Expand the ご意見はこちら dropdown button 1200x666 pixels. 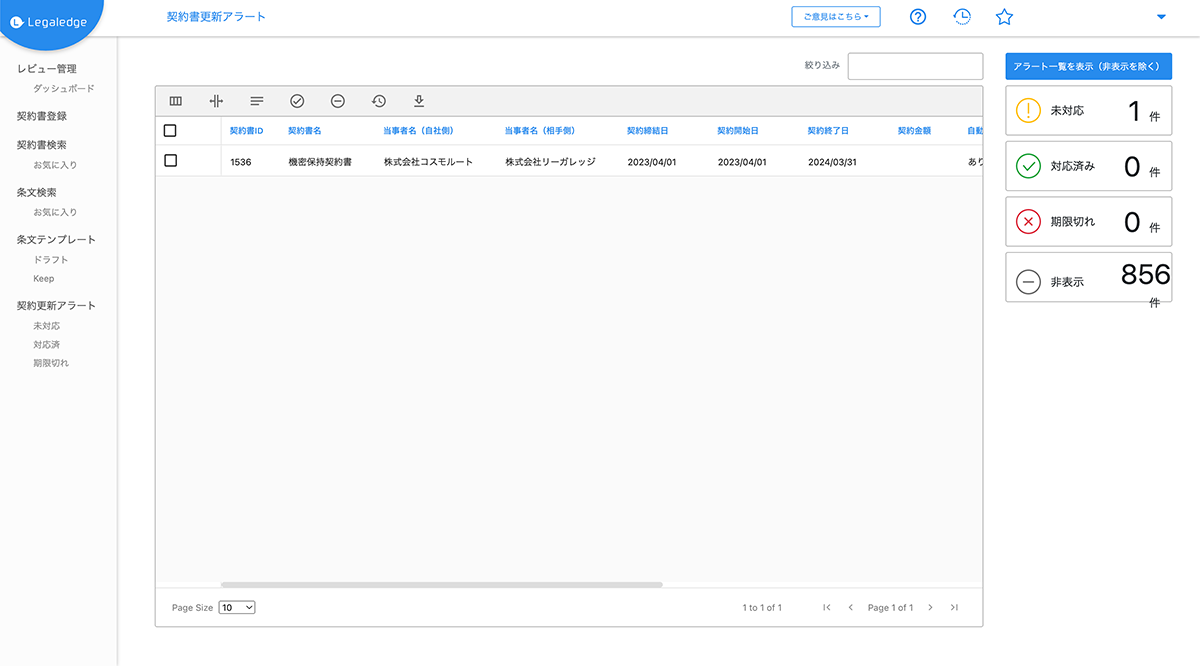pyautogui.click(x=835, y=17)
